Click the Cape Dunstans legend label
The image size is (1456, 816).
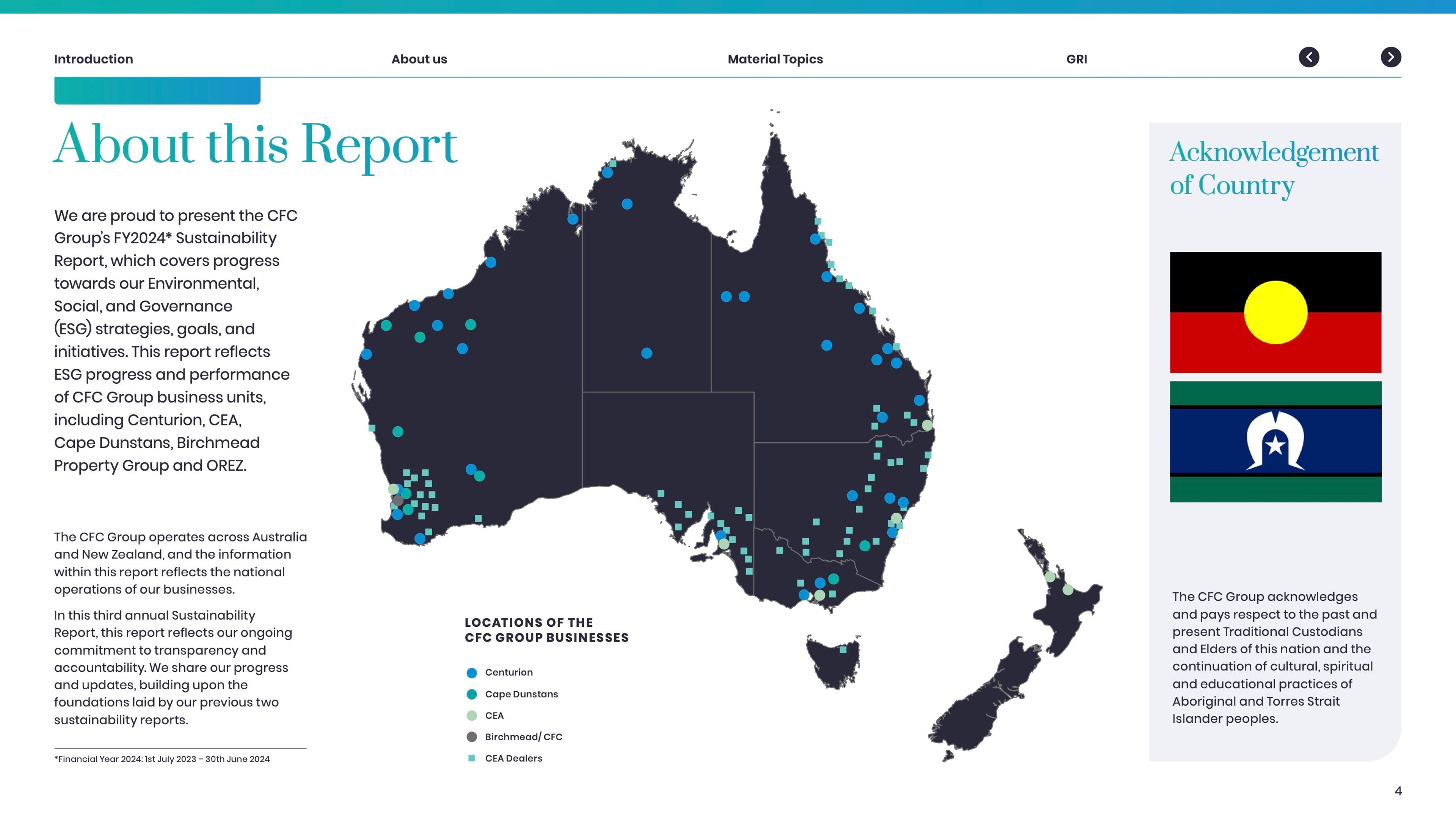[x=521, y=694]
